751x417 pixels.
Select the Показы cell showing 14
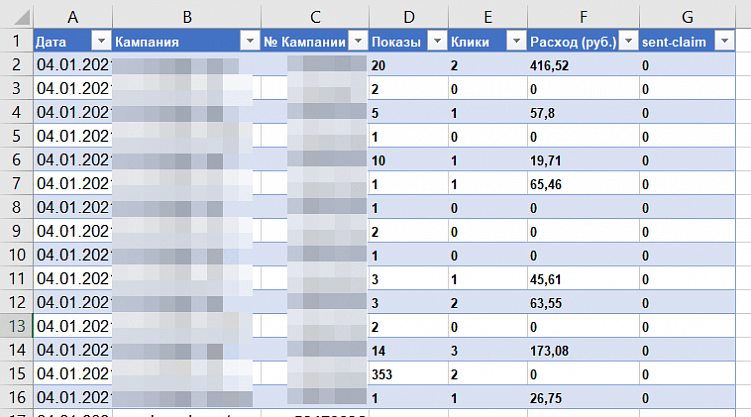pos(409,350)
